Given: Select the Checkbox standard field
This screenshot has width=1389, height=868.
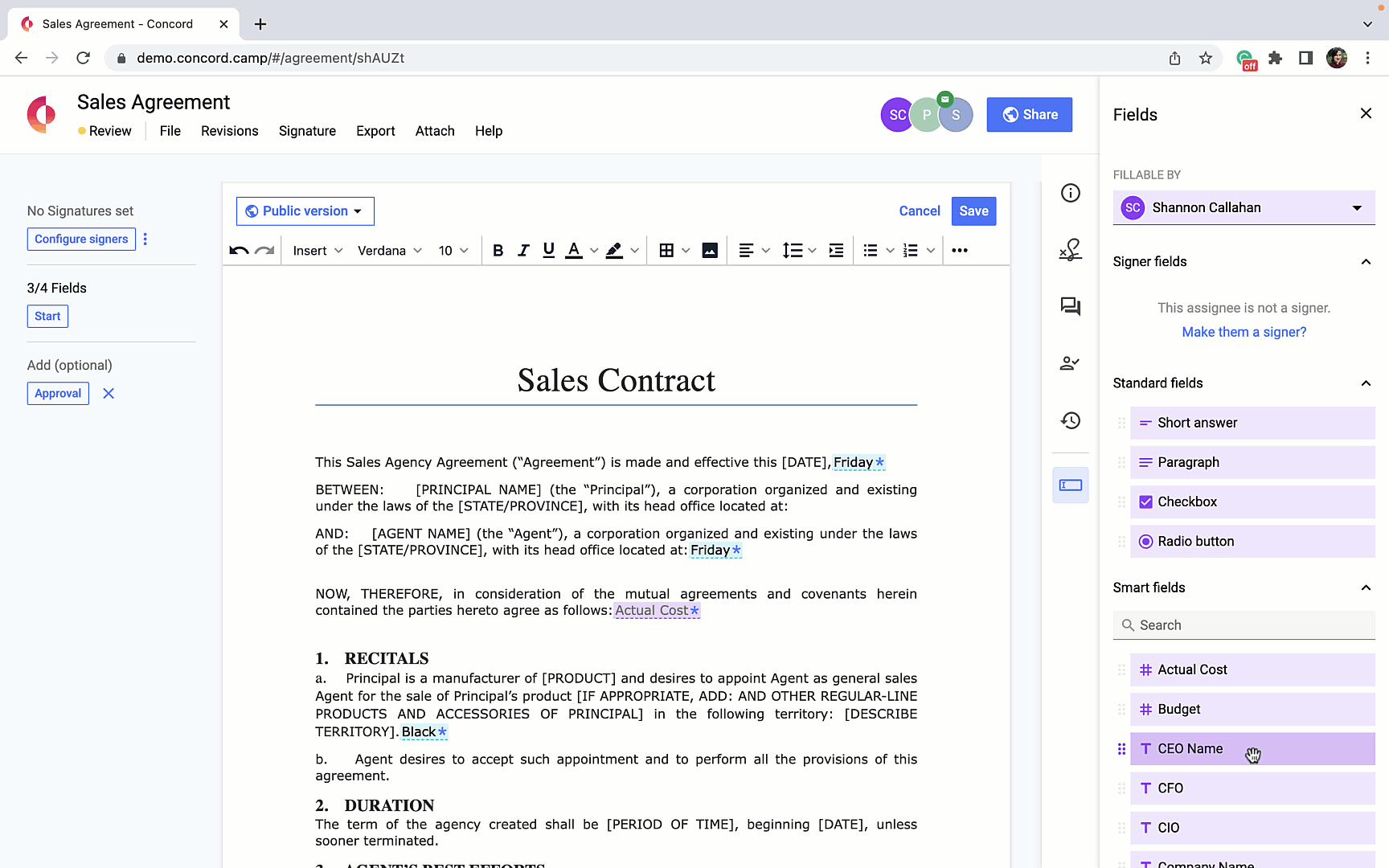Looking at the screenshot, I should tap(1252, 502).
